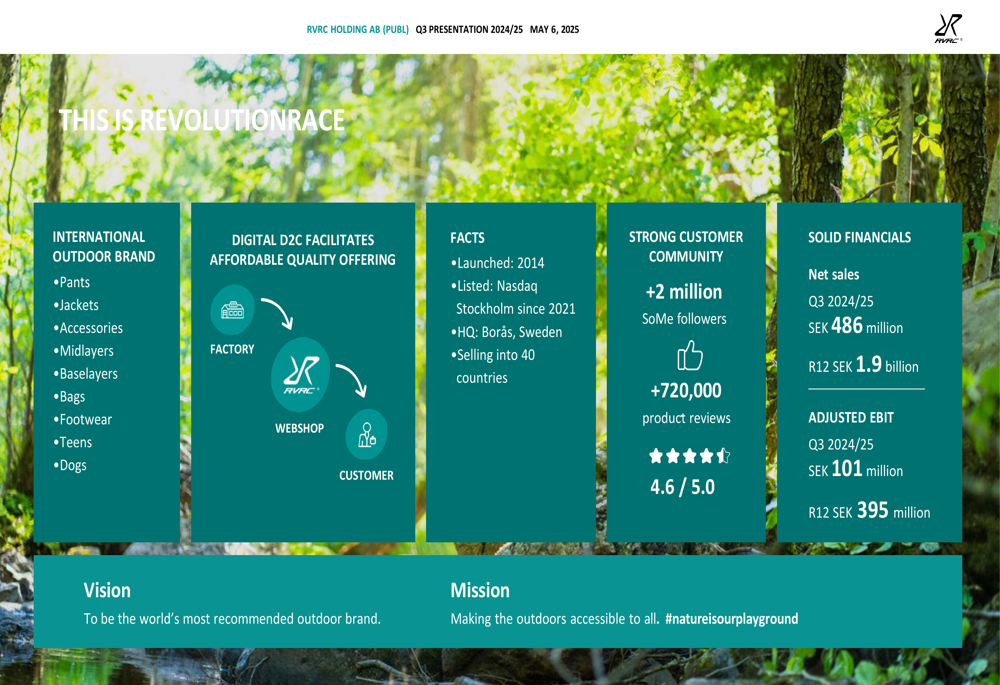The width and height of the screenshot is (1000, 685).
Task: Click 'STRONG CUSTOMER COMMUNITY' heading
Action: point(686,247)
